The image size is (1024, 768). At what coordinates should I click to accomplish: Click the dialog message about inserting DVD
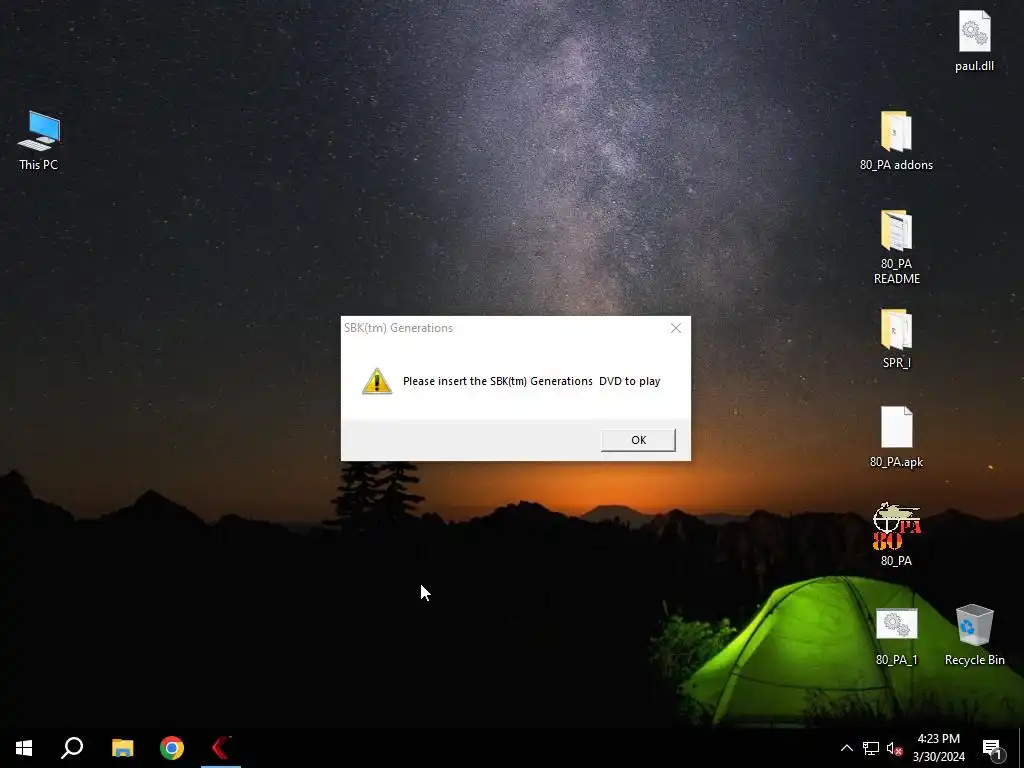tap(532, 381)
